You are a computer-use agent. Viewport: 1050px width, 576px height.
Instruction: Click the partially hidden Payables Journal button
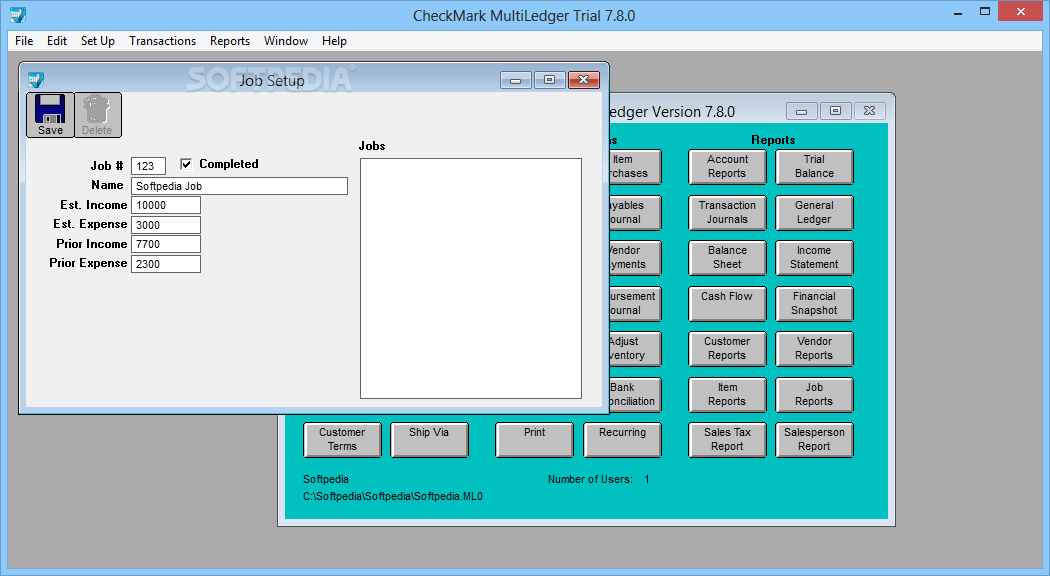tap(635, 212)
